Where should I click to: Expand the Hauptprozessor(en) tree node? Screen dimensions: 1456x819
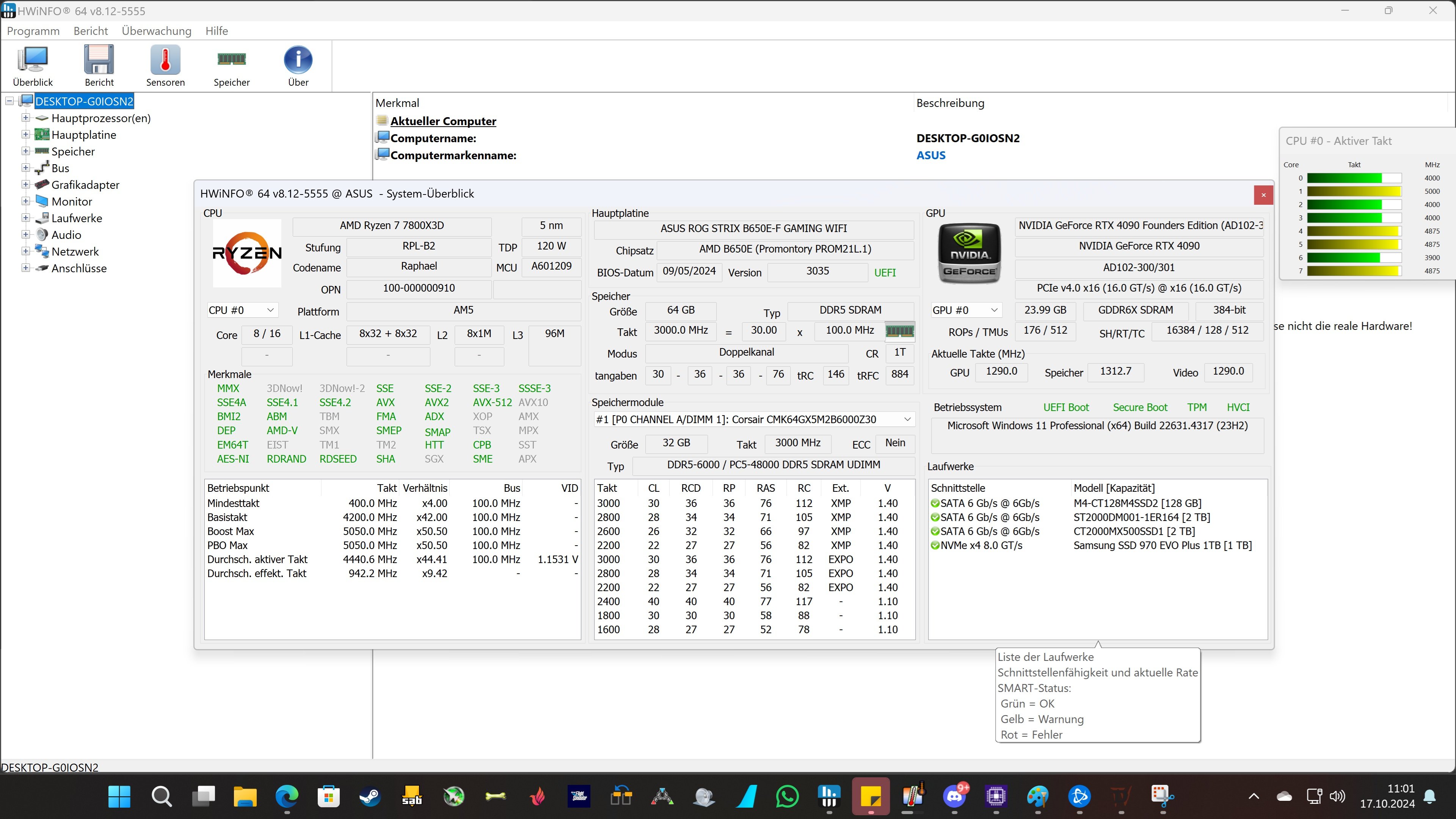(x=25, y=118)
